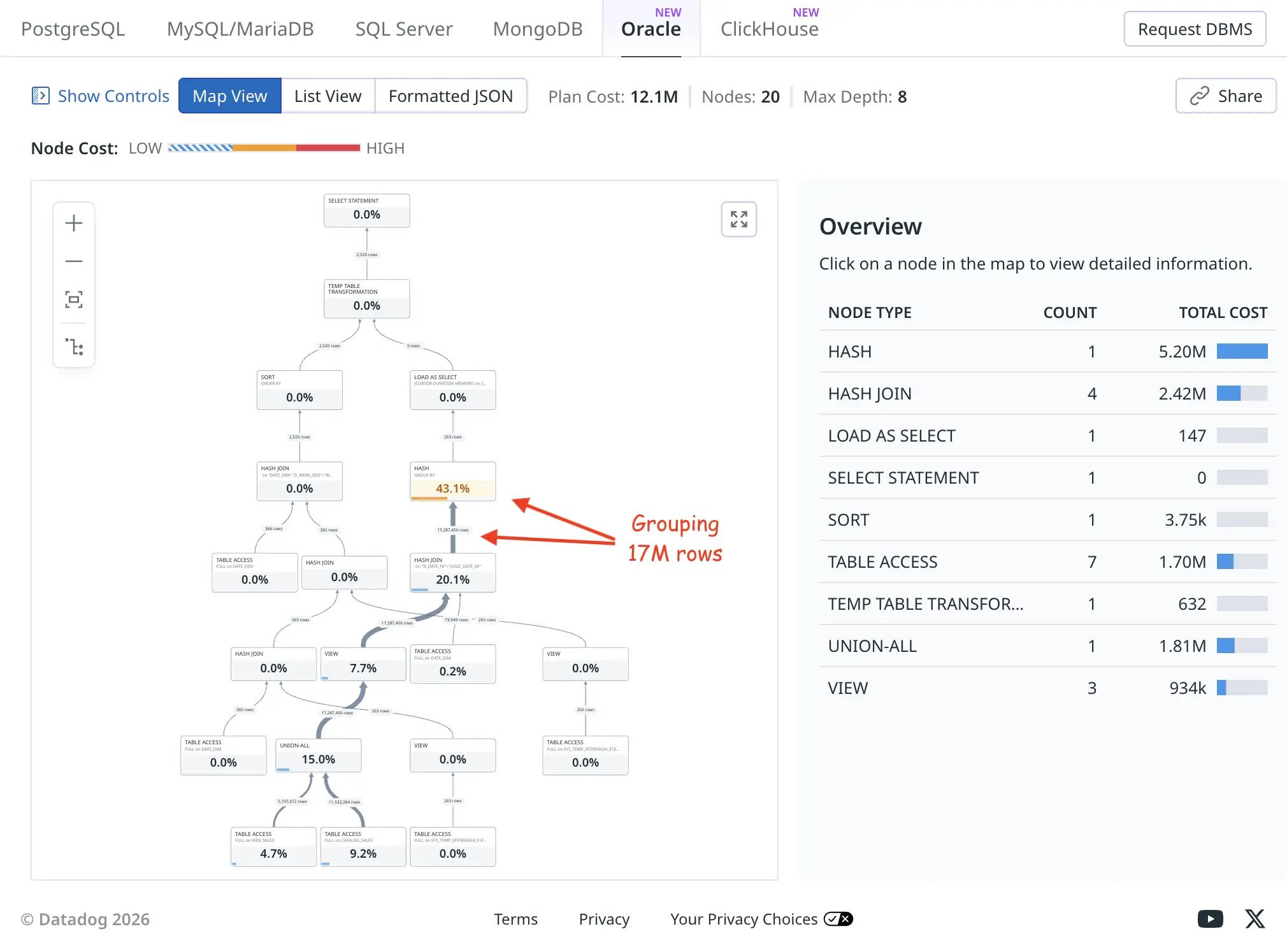Select the PostgreSQL tab
The height and width of the screenshot is (952, 1287).
73,29
